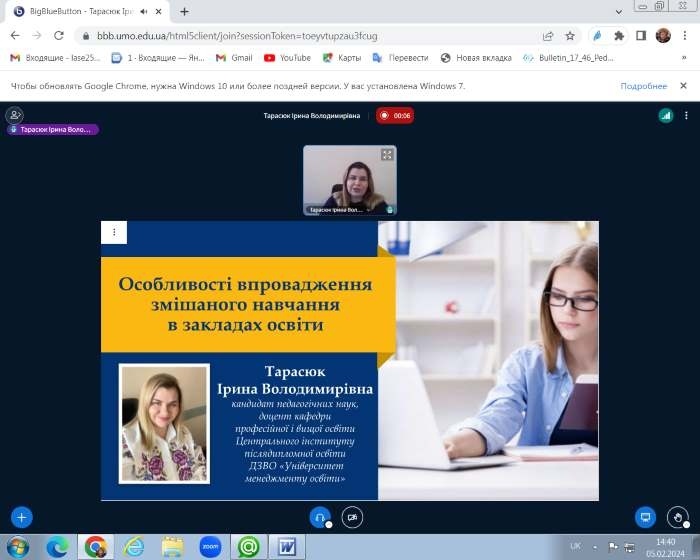Screen dimensions: 700x560
Task: Toggle the share webcam button
Action: tap(352, 517)
